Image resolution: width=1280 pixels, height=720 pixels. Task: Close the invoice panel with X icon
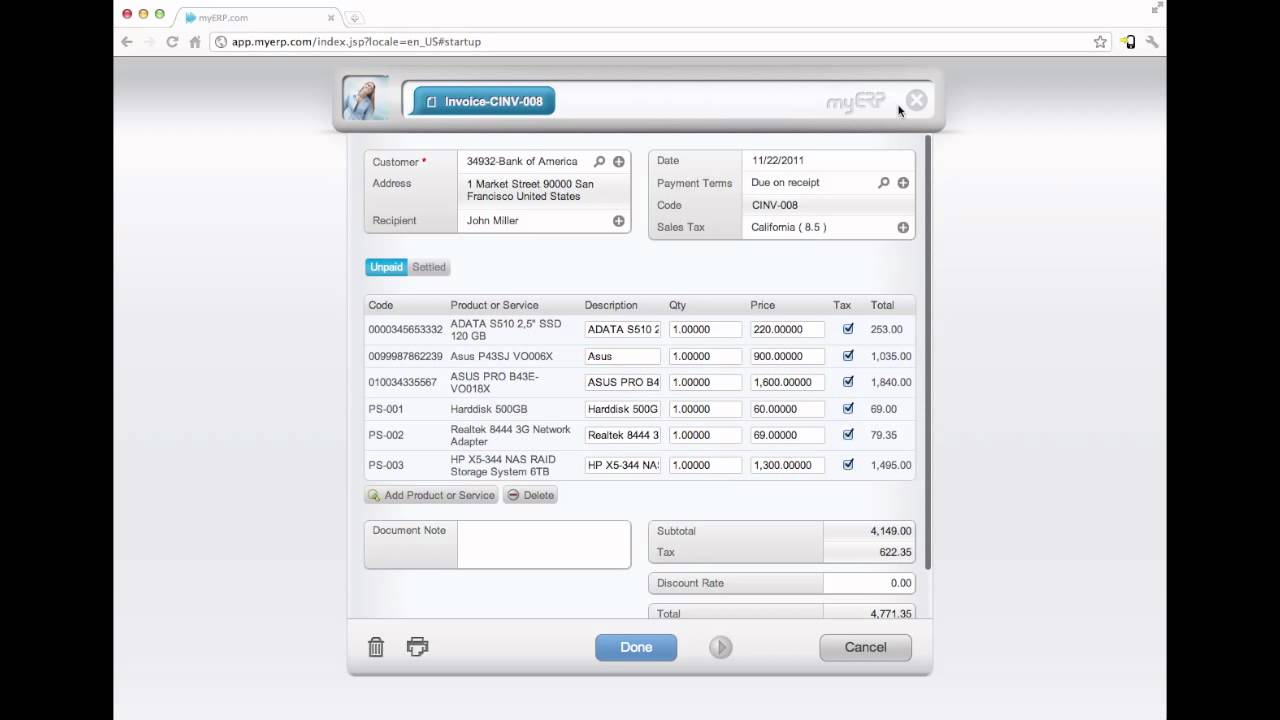tap(916, 101)
